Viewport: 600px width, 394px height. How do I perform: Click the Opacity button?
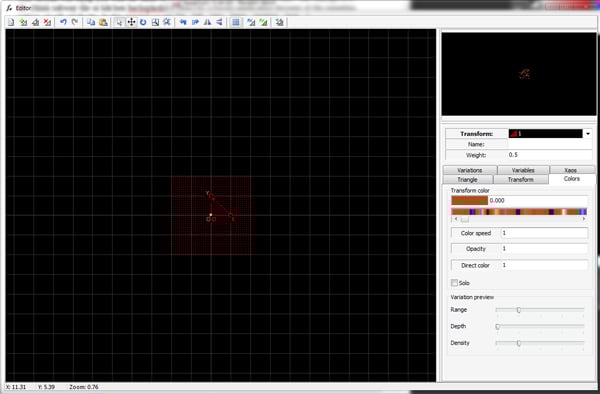coord(476,249)
